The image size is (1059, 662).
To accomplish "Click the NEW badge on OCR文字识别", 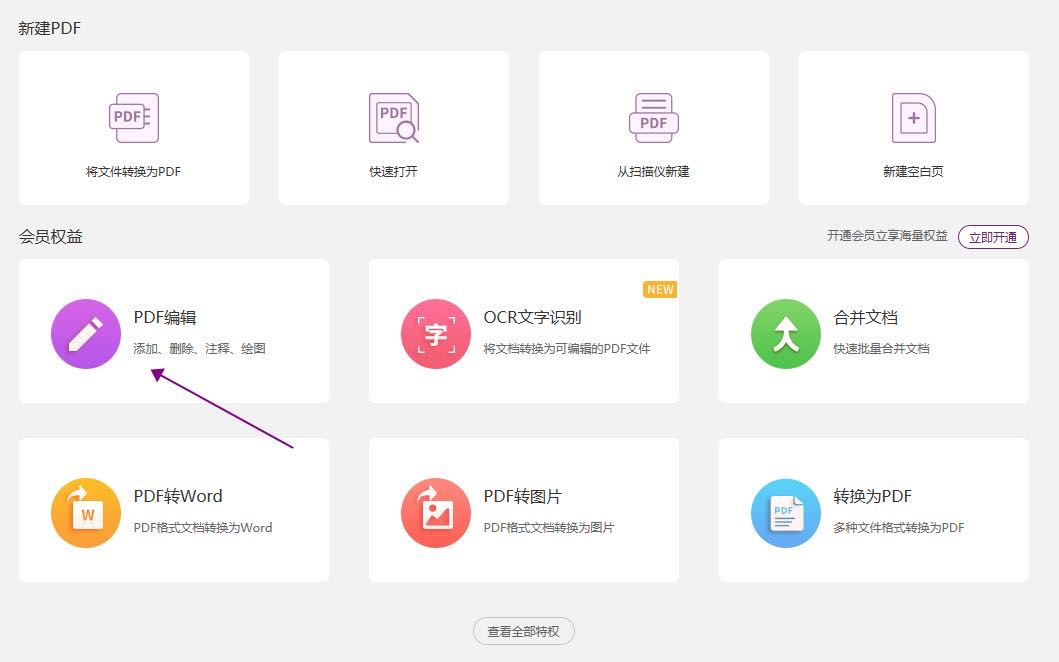I will click(660, 289).
